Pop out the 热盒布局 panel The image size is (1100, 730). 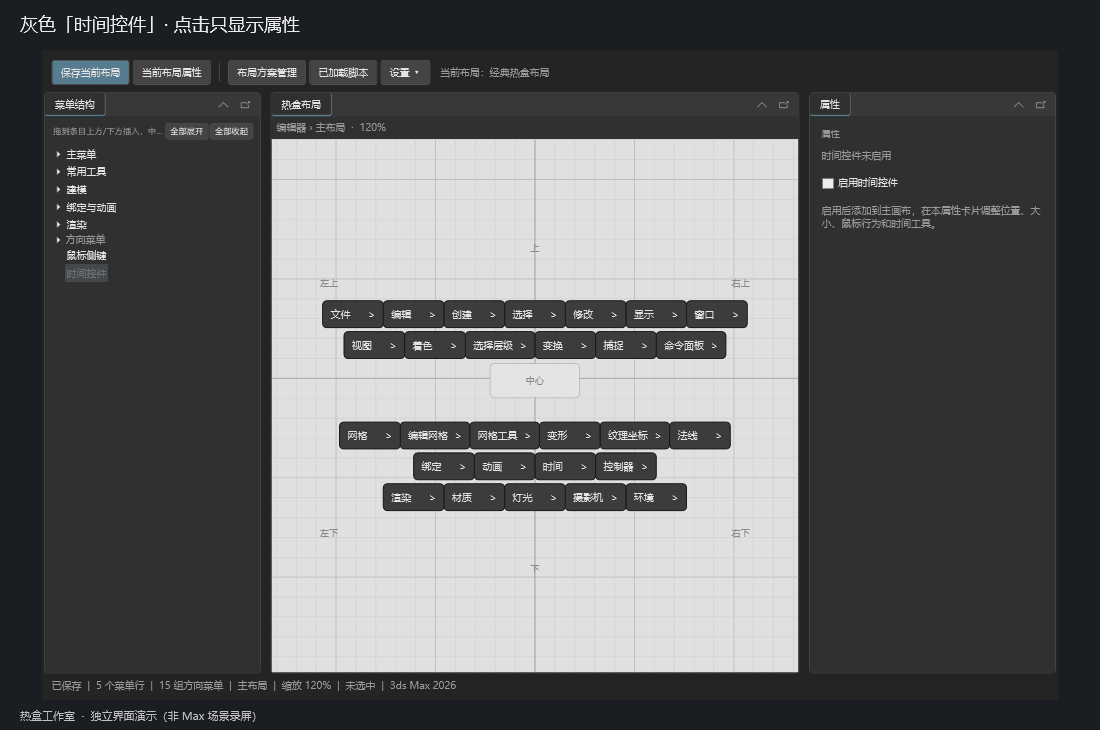pyautogui.click(x=784, y=104)
